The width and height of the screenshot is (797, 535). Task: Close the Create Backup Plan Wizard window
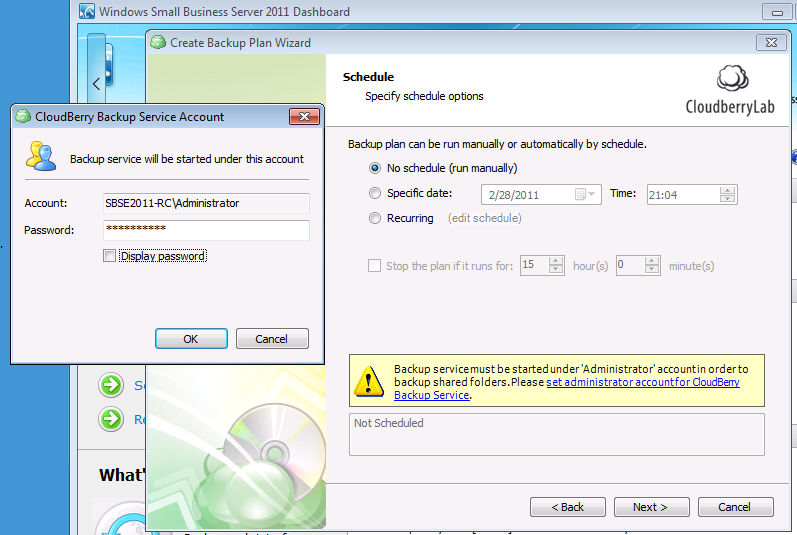771,43
